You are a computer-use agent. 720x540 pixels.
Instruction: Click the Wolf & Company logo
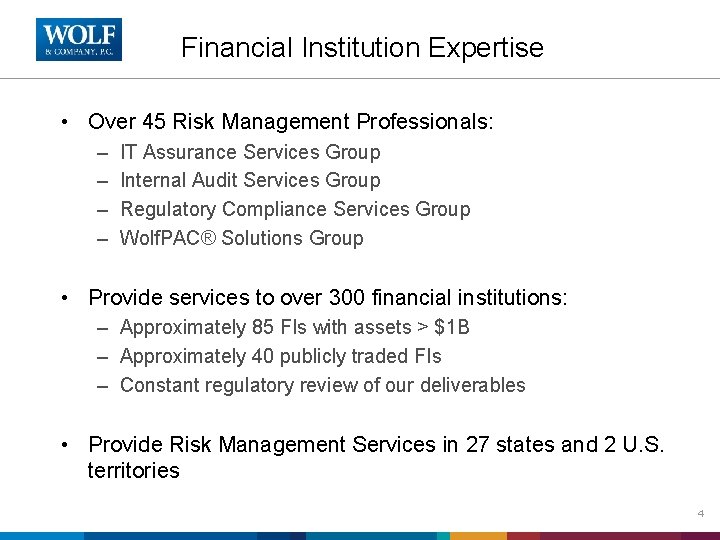(79, 39)
